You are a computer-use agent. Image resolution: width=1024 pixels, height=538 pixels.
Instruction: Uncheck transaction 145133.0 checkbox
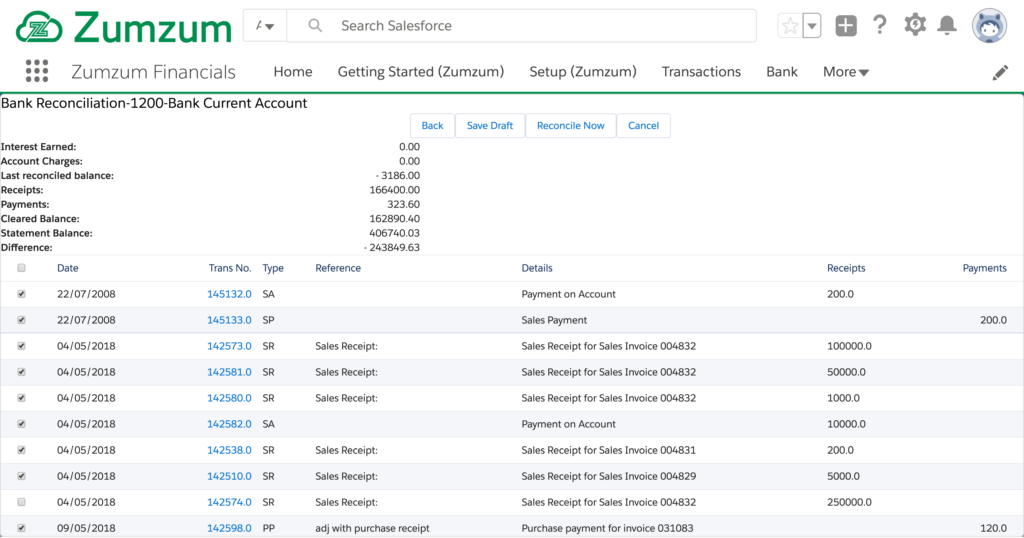point(22,320)
